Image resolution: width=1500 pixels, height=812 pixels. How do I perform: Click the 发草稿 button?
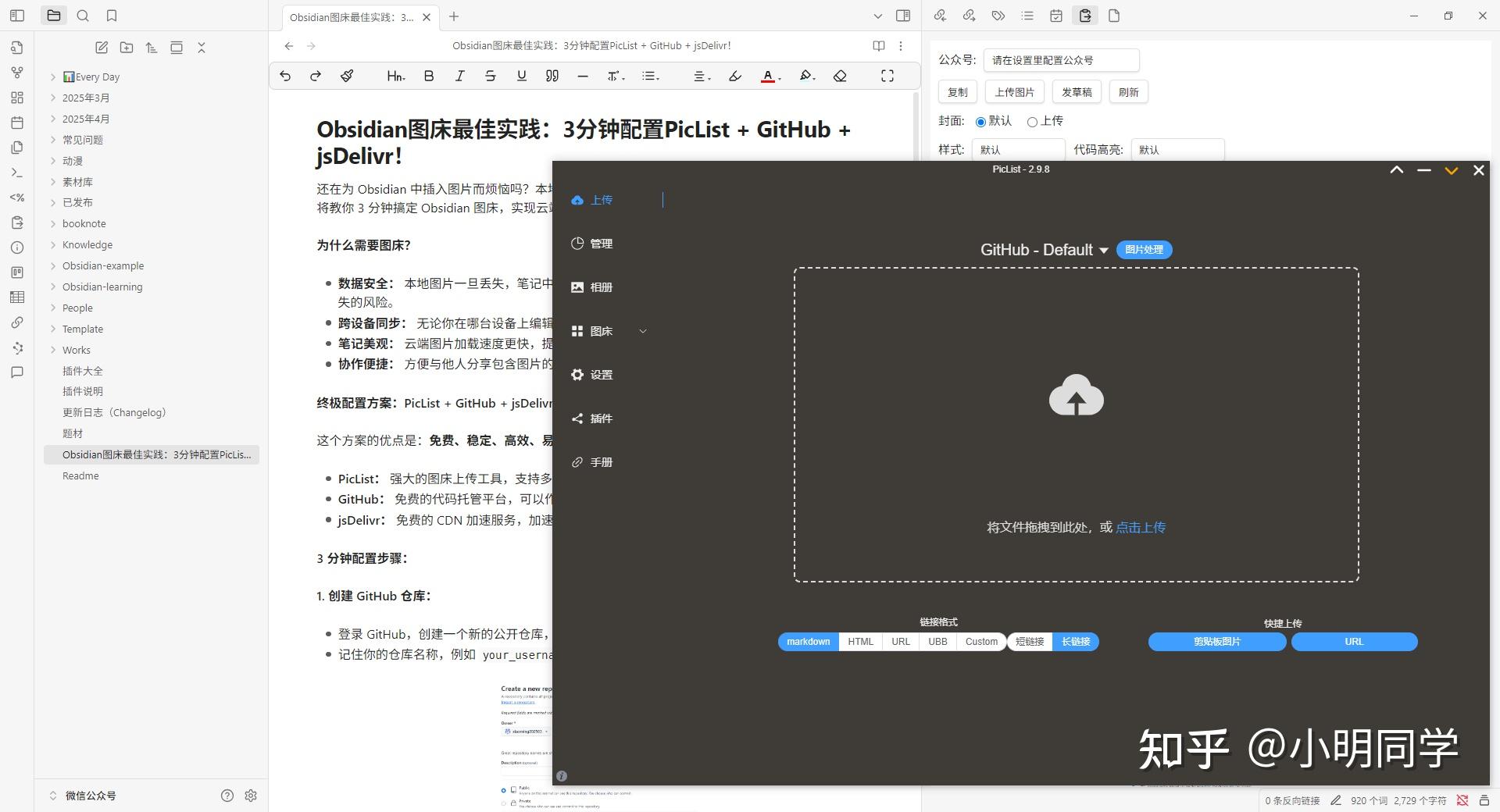pyautogui.click(x=1076, y=91)
